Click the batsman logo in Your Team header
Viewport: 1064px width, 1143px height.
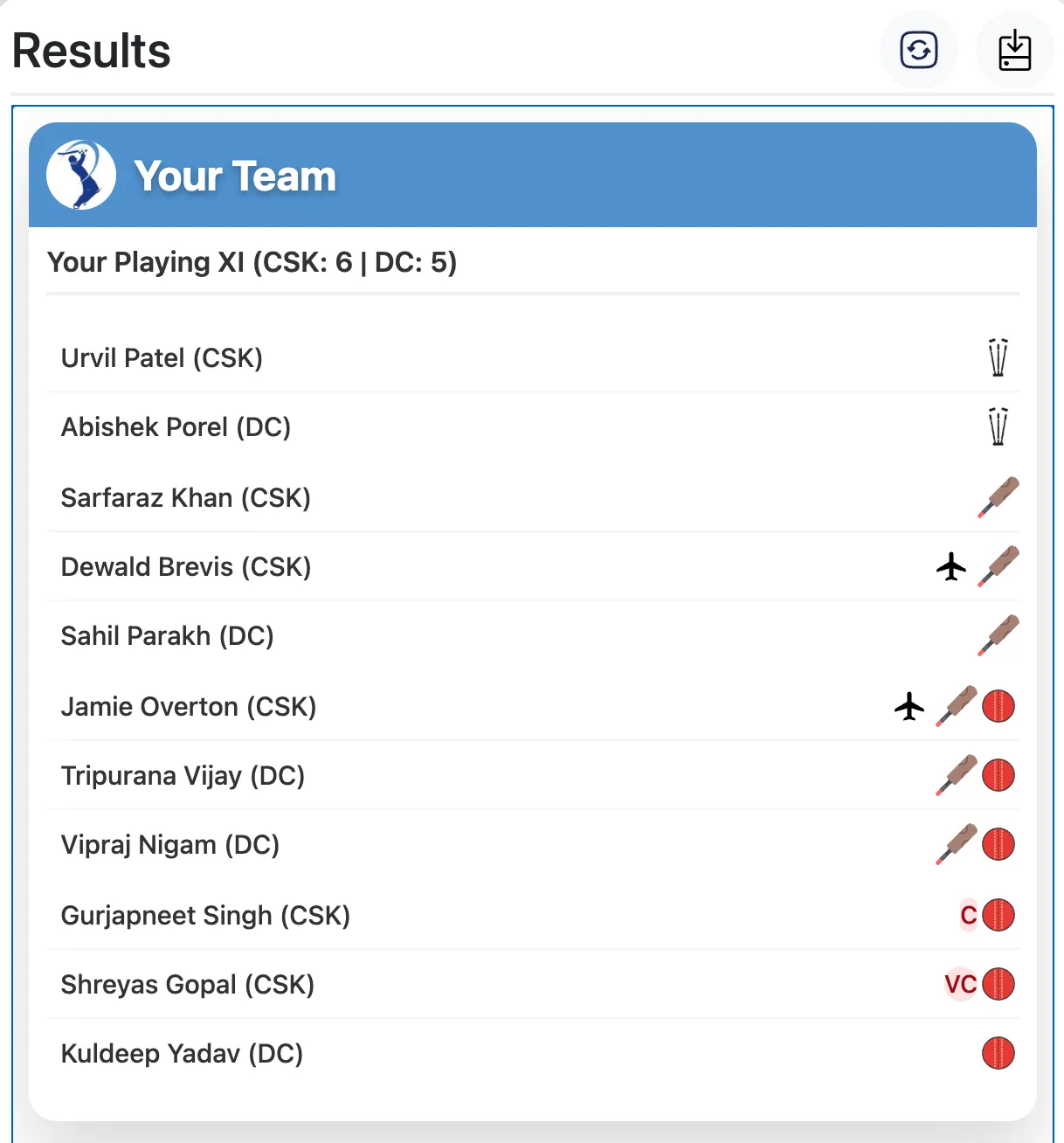point(83,174)
